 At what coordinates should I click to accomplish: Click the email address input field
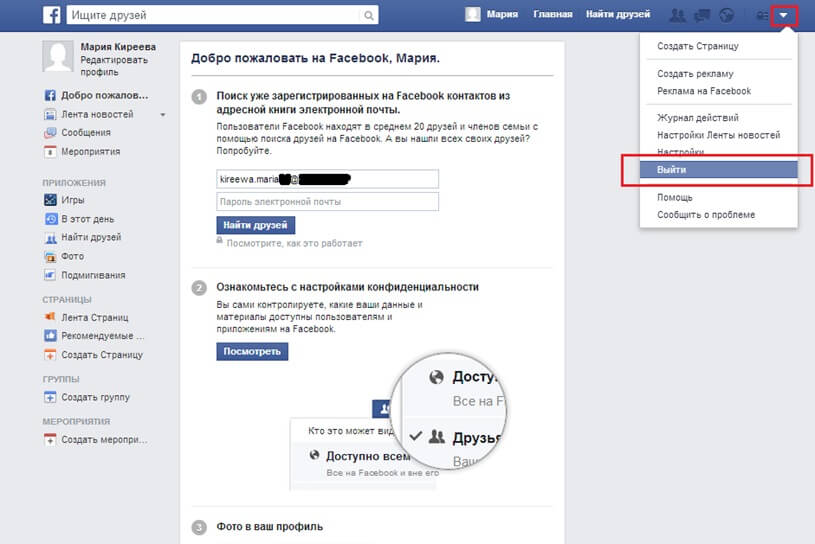tap(327, 179)
